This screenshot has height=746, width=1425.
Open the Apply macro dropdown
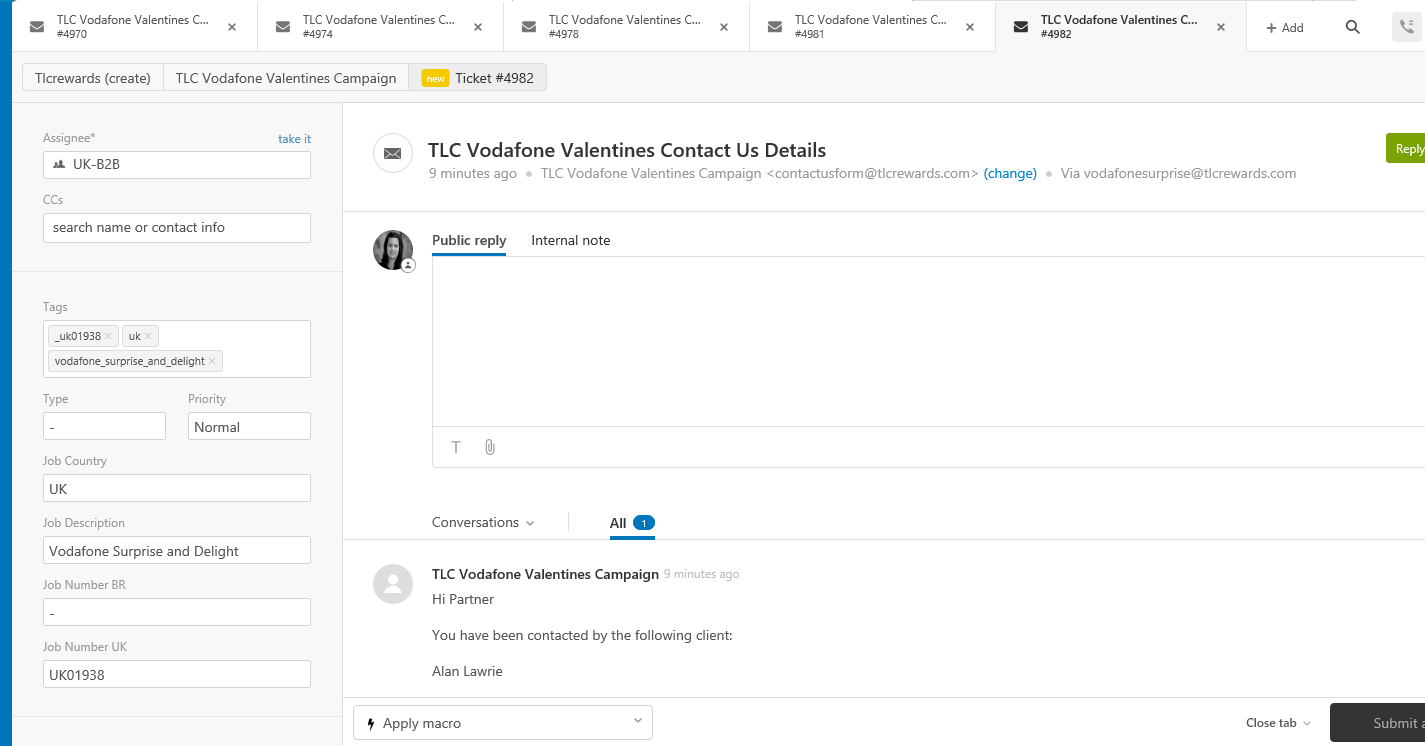pyautogui.click(x=502, y=723)
